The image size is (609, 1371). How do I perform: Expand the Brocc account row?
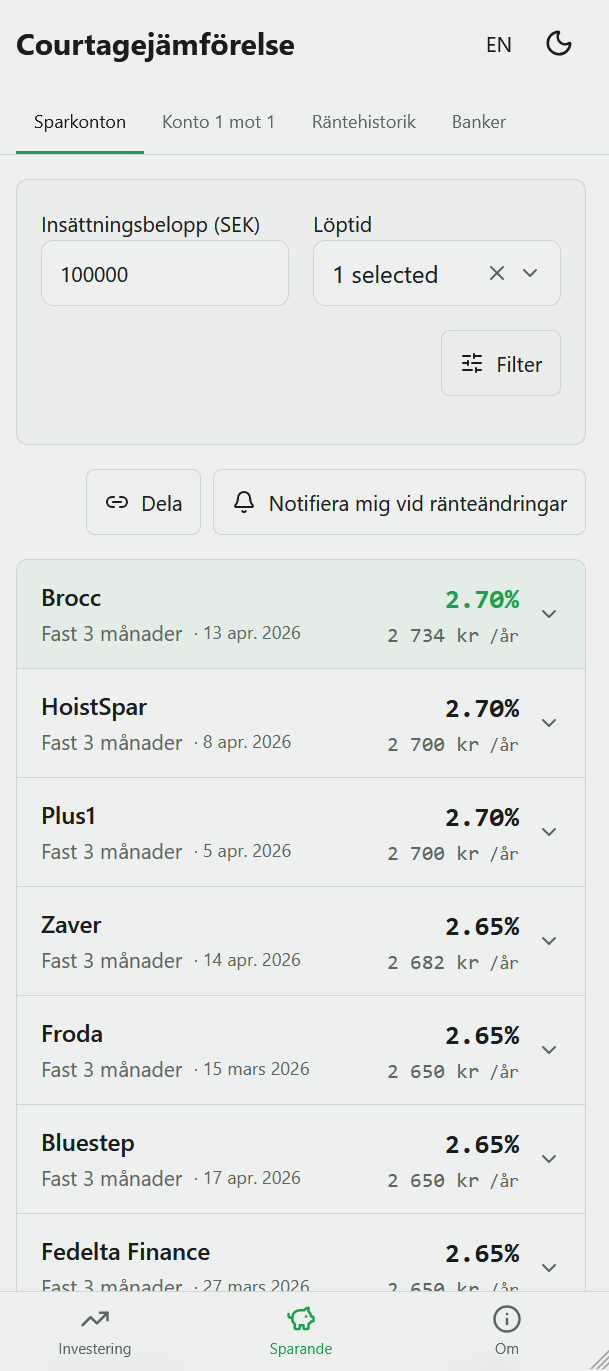pos(548,614)
